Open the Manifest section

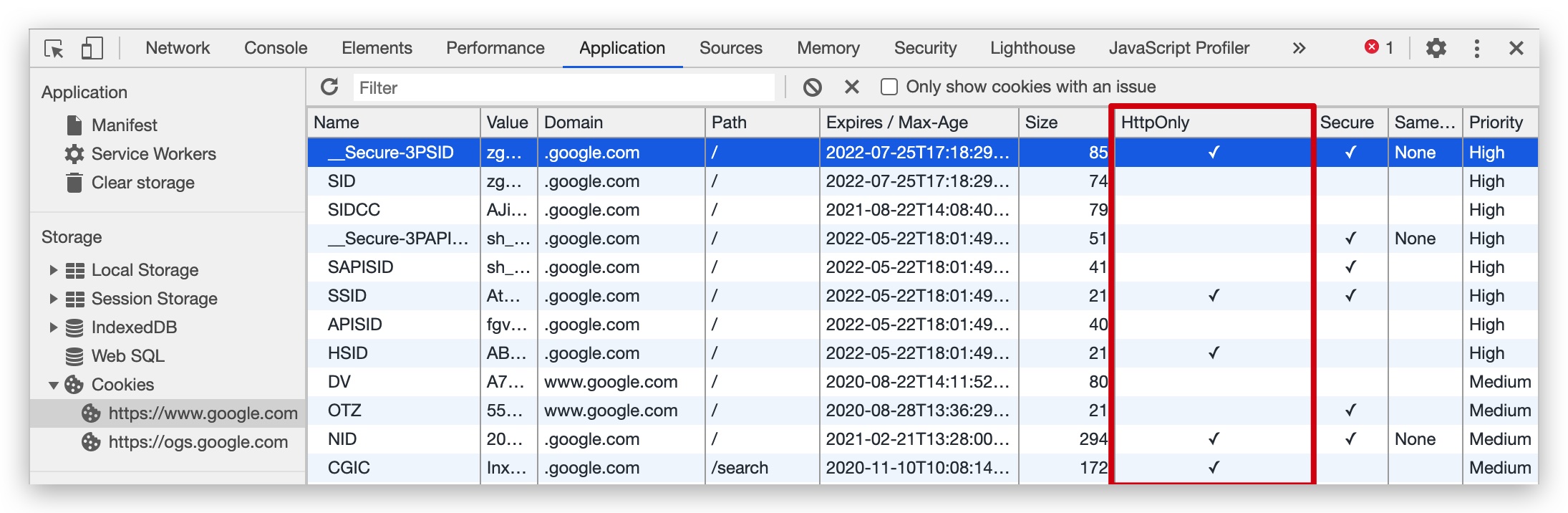pos(124,125)
